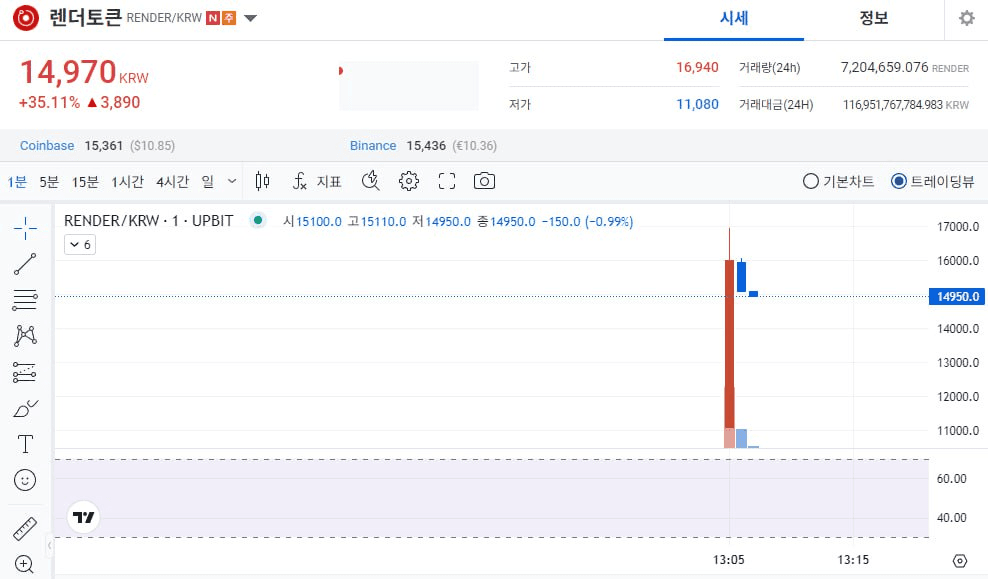Image resolution: width=988 pixels, height=579 pixels.
Task: Select the Text annotation tool
Action: [25, 444]
